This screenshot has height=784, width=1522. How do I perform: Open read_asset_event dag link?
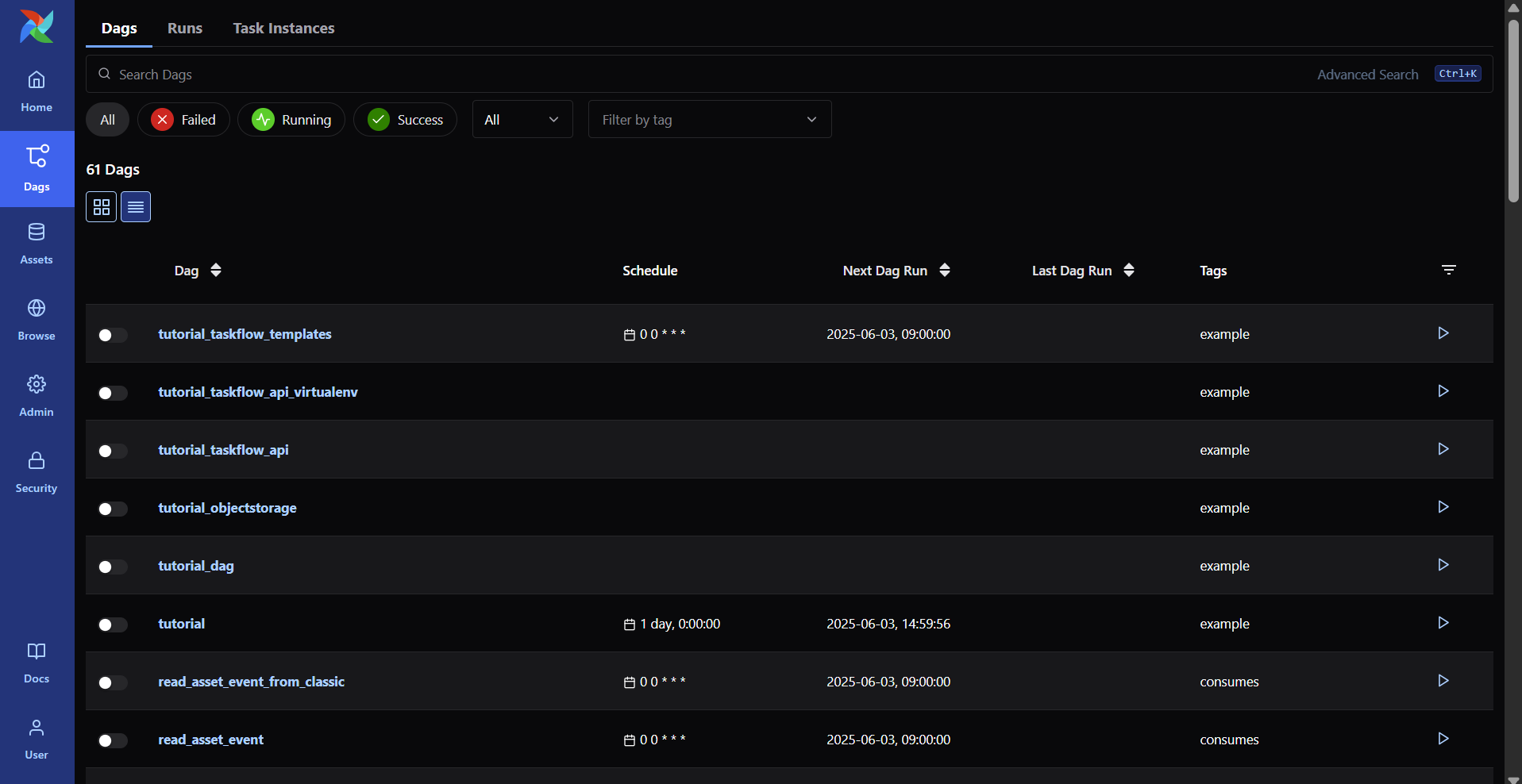[210, 740]
